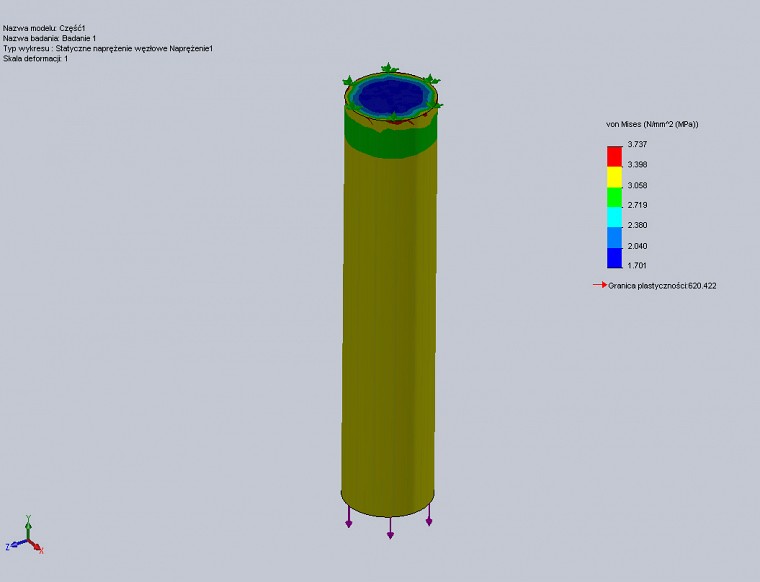Click the right purple load arrow below the cylinder
This screenshot has width=760, height=582.
coord(429,515)
